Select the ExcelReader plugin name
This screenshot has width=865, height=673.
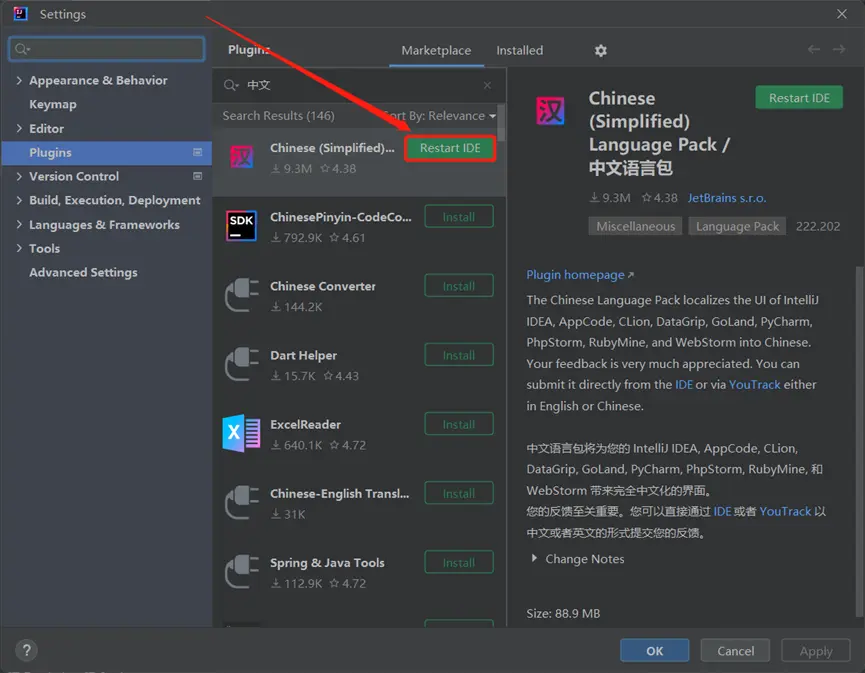pyautogui.click(x=305, y=425)
